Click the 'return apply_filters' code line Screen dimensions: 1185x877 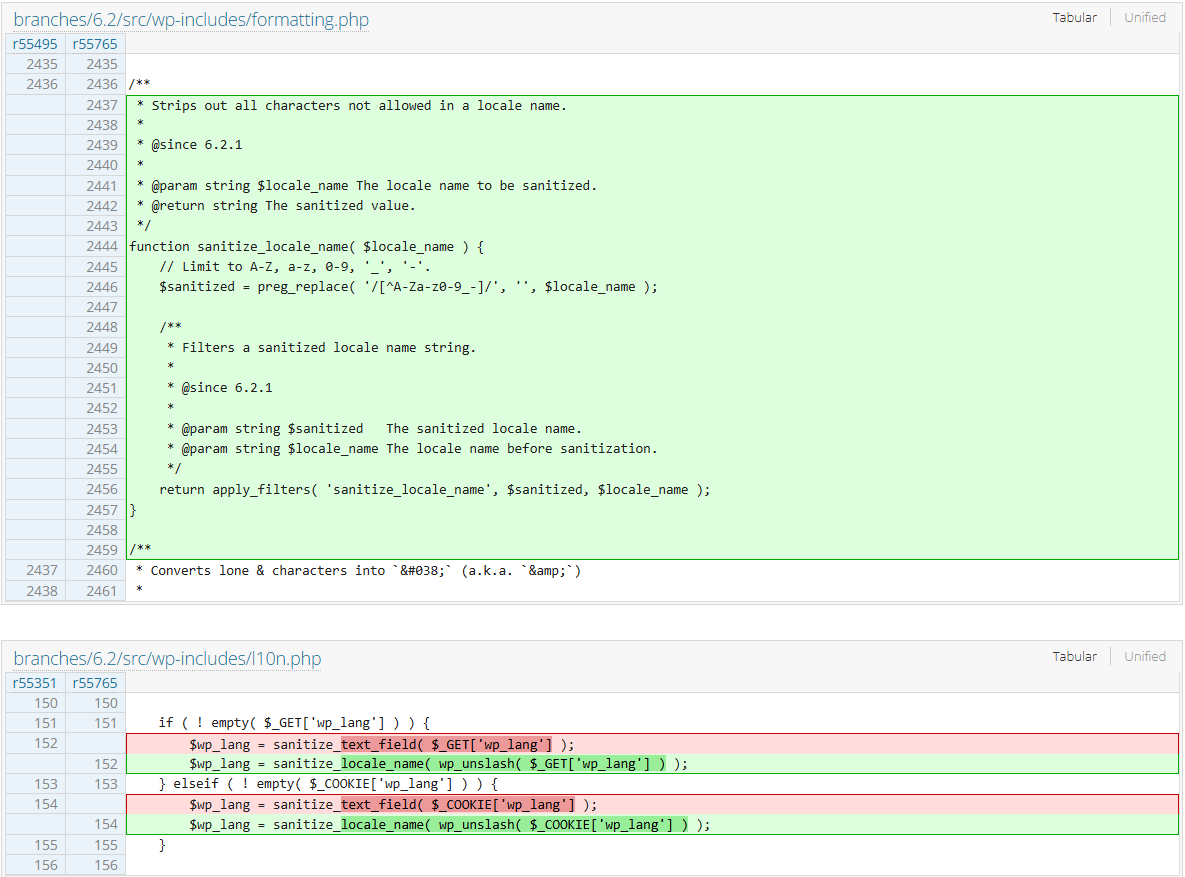pos(435,489)
